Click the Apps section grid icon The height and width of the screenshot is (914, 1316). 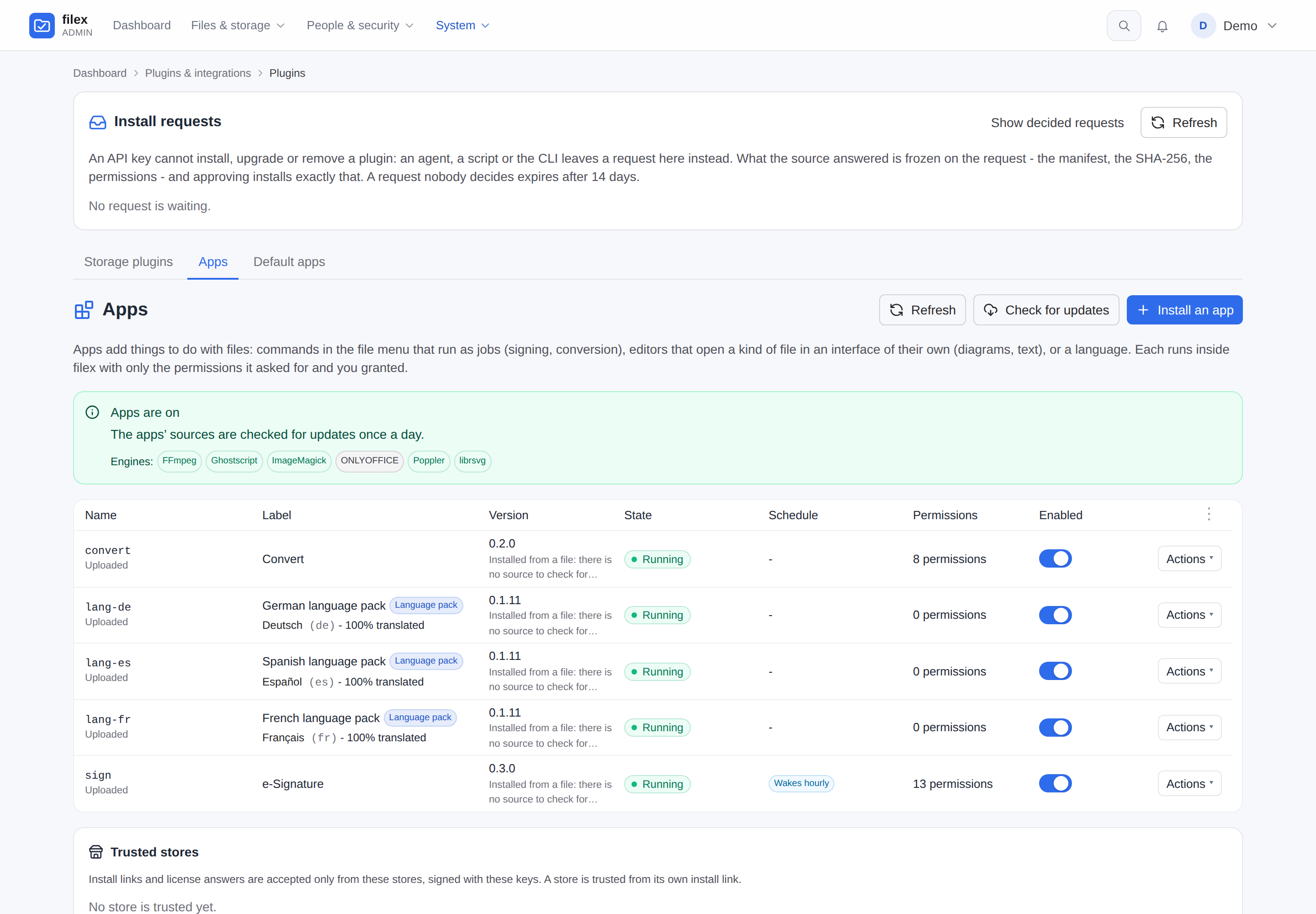tap(84, 310)
